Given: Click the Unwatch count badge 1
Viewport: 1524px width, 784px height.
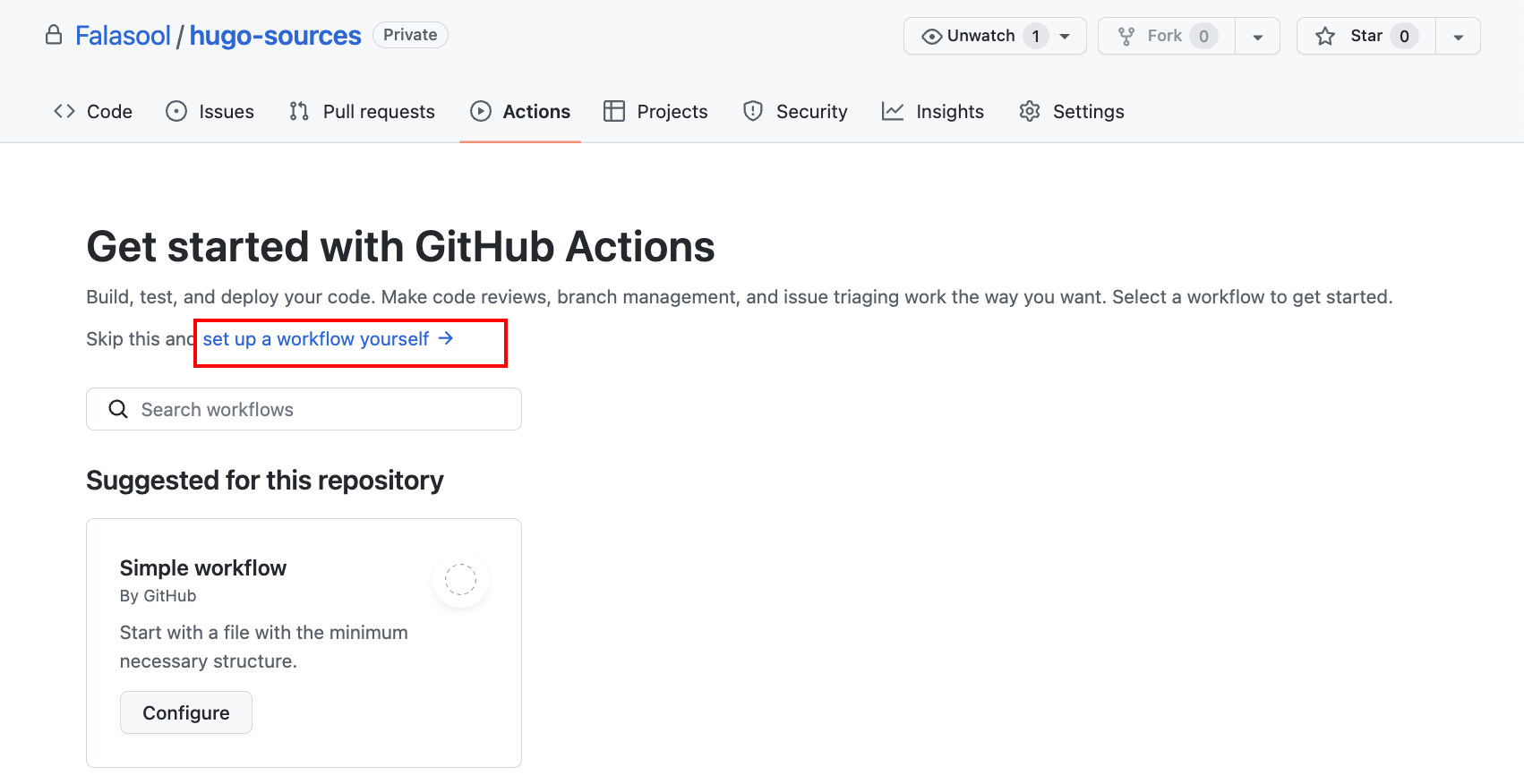Looking at the screenshot, I should 1036,36.
